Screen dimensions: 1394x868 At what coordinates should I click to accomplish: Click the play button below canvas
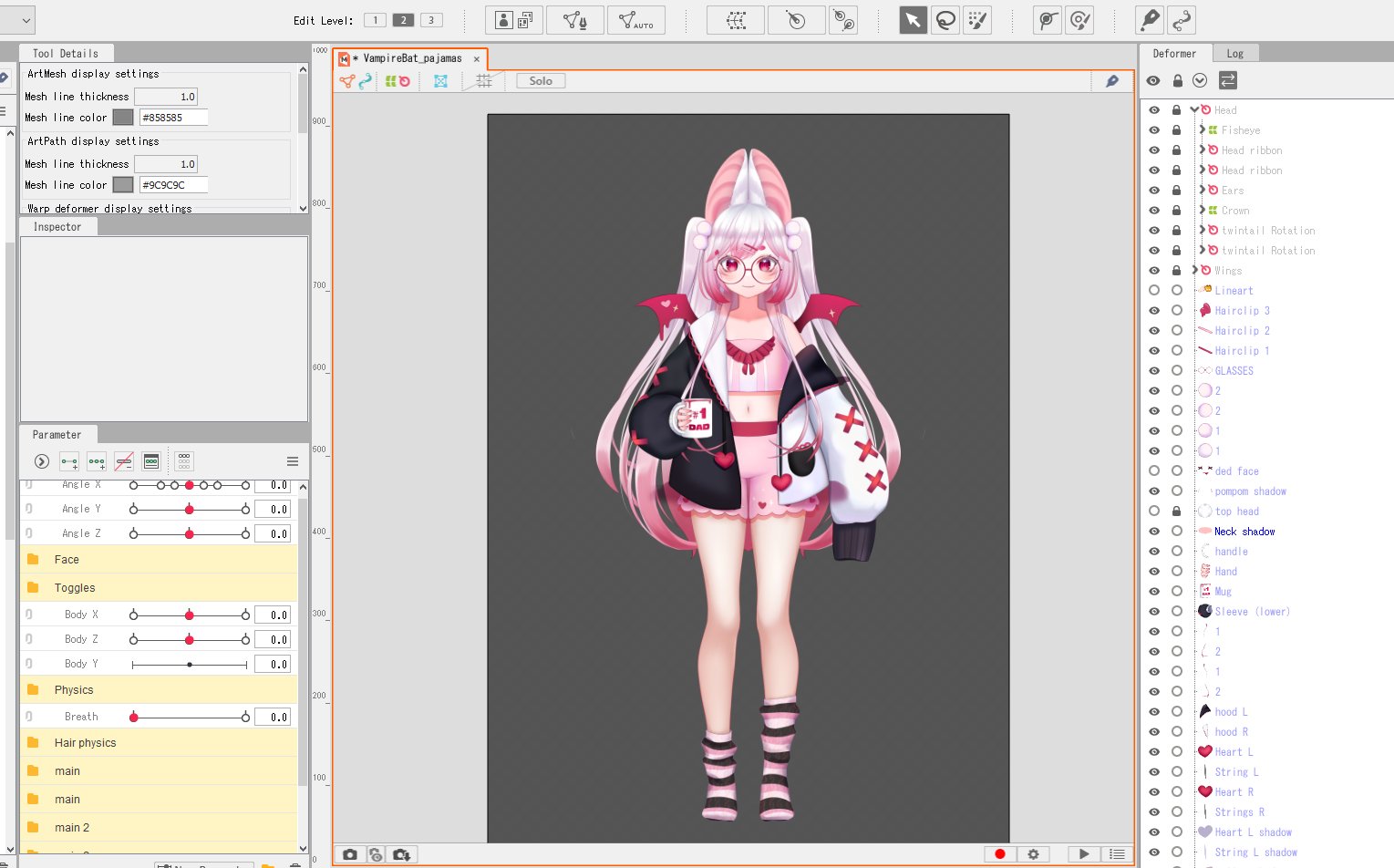[1084, 854]
